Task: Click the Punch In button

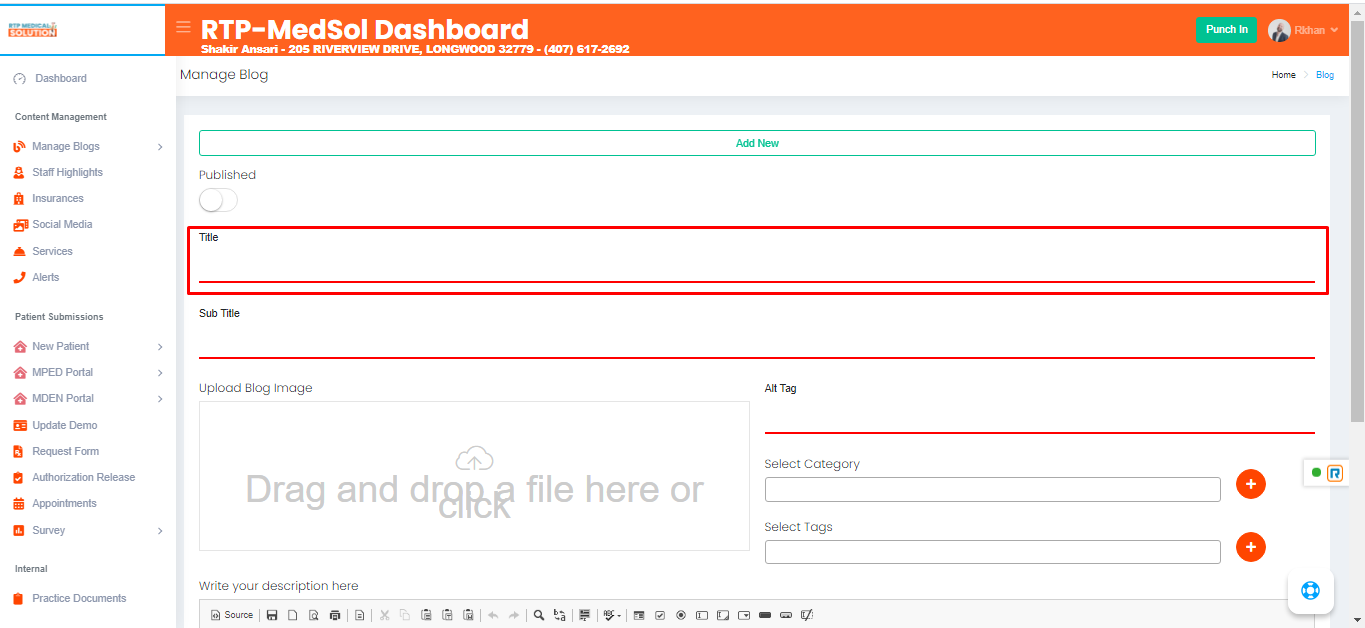Action: tap(1226, 30)
